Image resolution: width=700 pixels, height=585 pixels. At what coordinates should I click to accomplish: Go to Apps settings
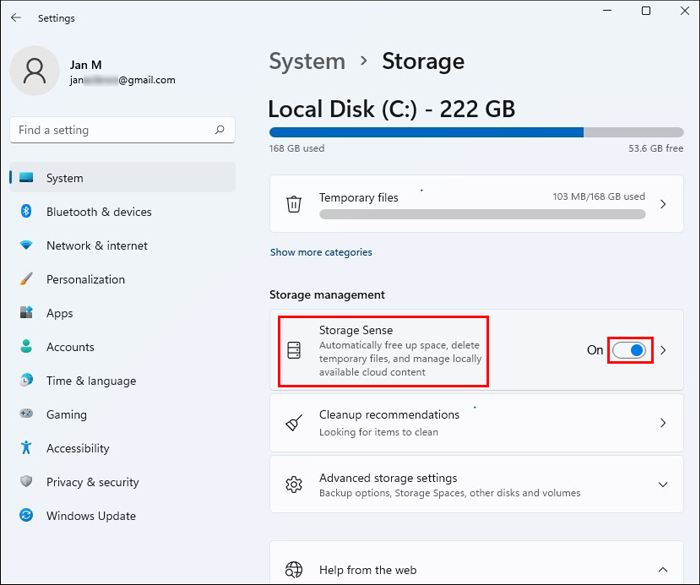(x=122, y=313)
